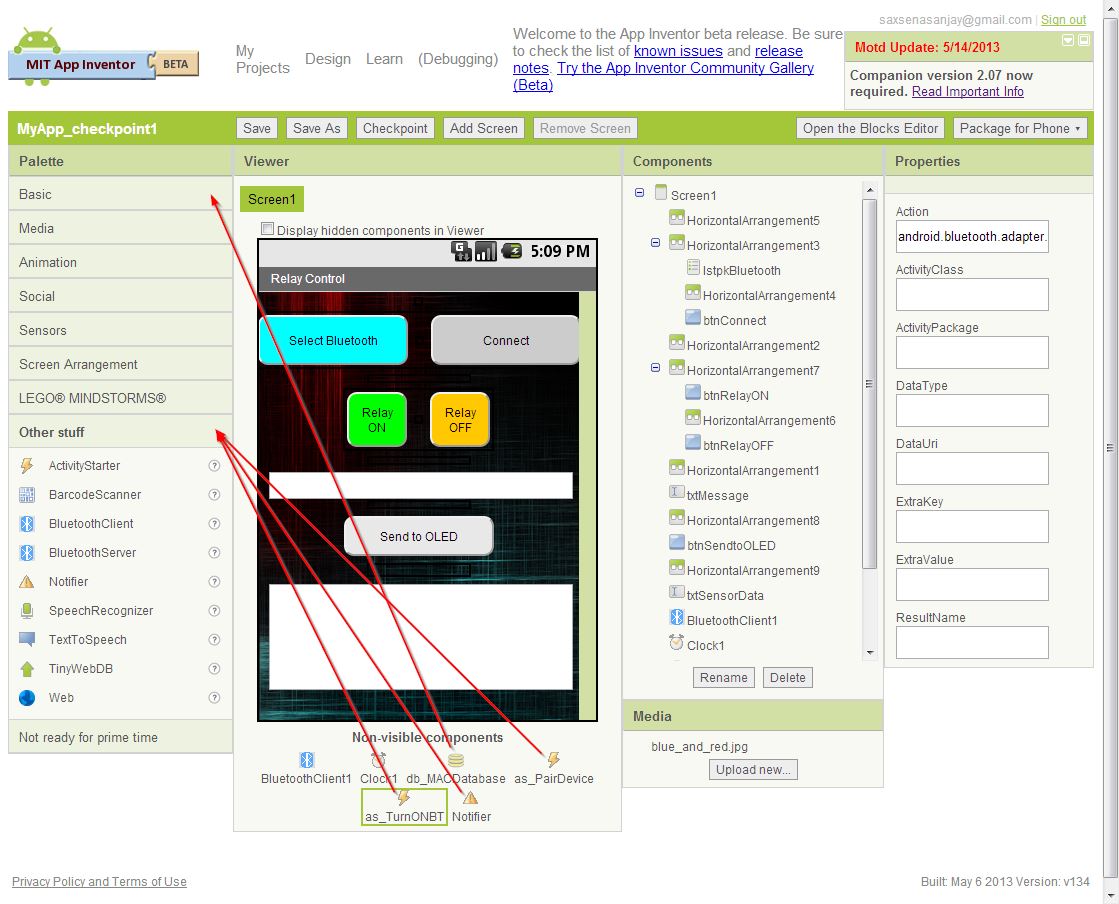
Task: Click the Save button
Action: [x=257, y=128]
